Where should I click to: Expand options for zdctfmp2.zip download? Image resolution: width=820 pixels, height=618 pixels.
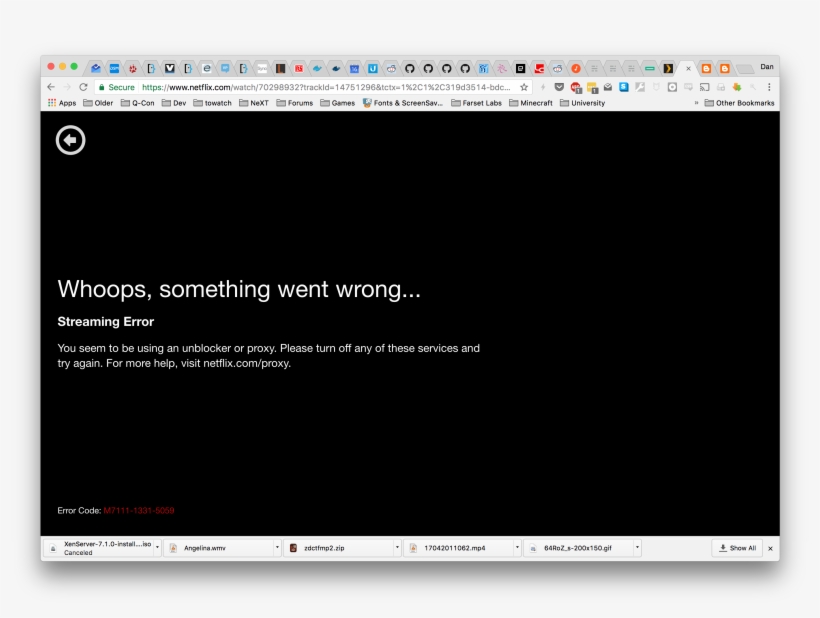[397, 547]
